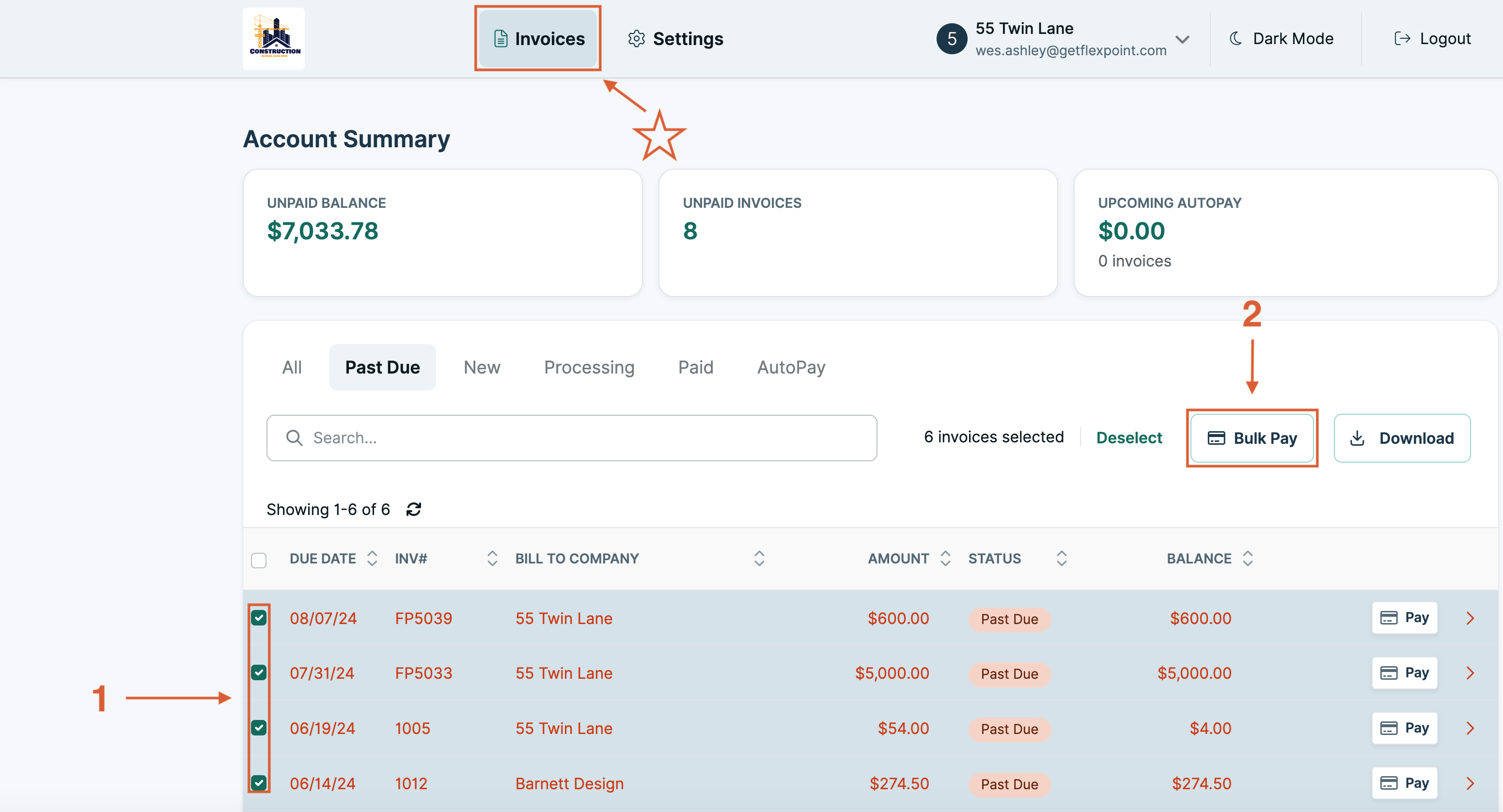Sort by Status column arrows
This screenshot has width=1503, height=812.
point(1061,558)
